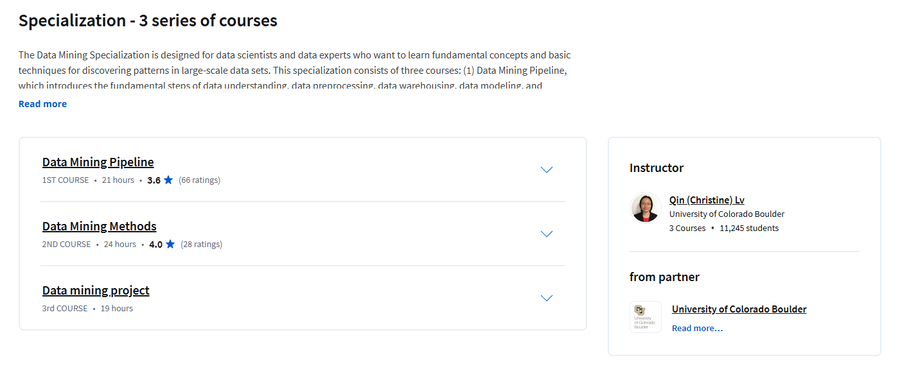Click the University of Colorado Boulder logo
This screenshot has height=378, width=900.
pos(645,317)
